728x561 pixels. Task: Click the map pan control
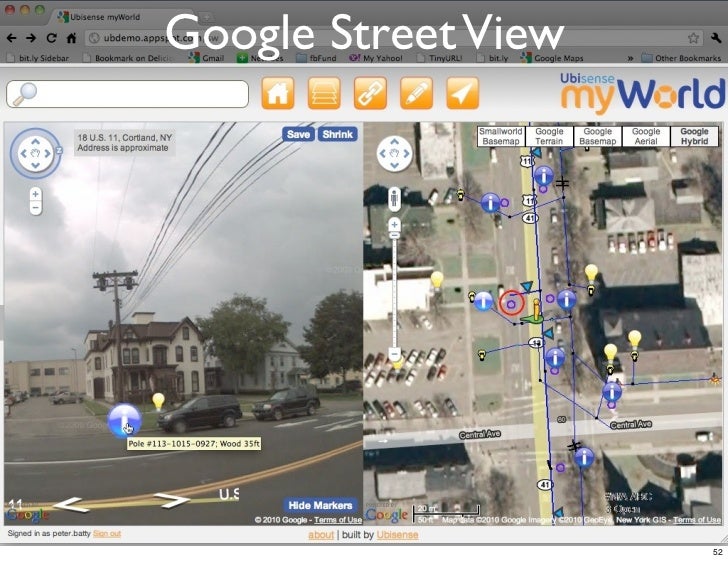pos(395,153)
